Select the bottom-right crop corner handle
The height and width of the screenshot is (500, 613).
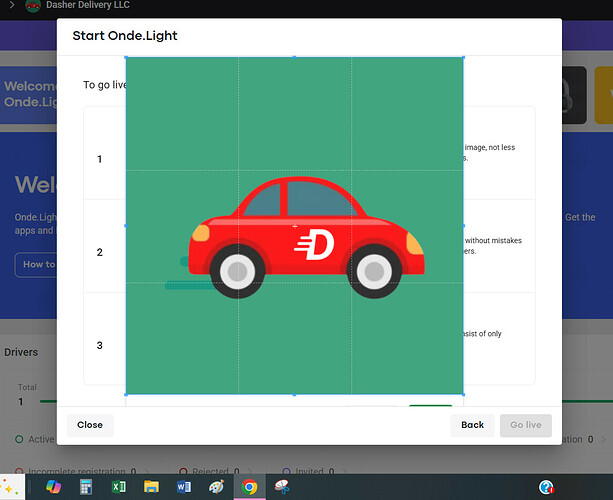tap(464, 394)
